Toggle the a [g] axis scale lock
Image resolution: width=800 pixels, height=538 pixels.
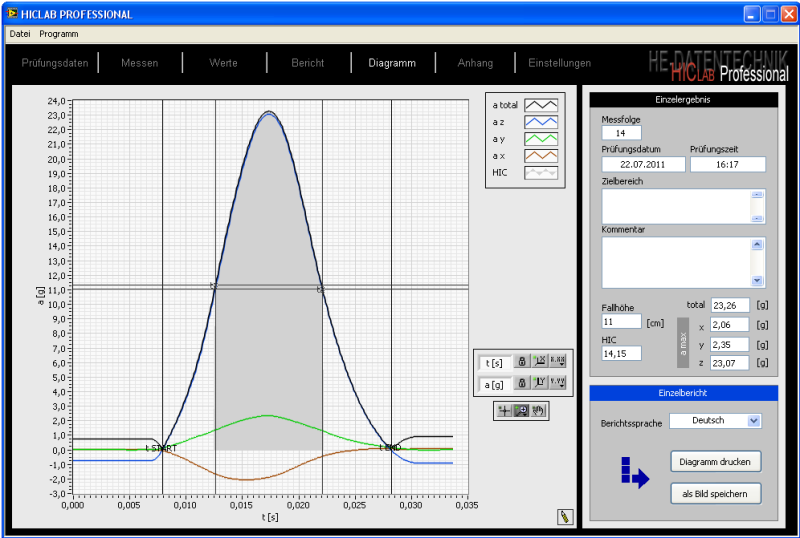coord(521,383)
